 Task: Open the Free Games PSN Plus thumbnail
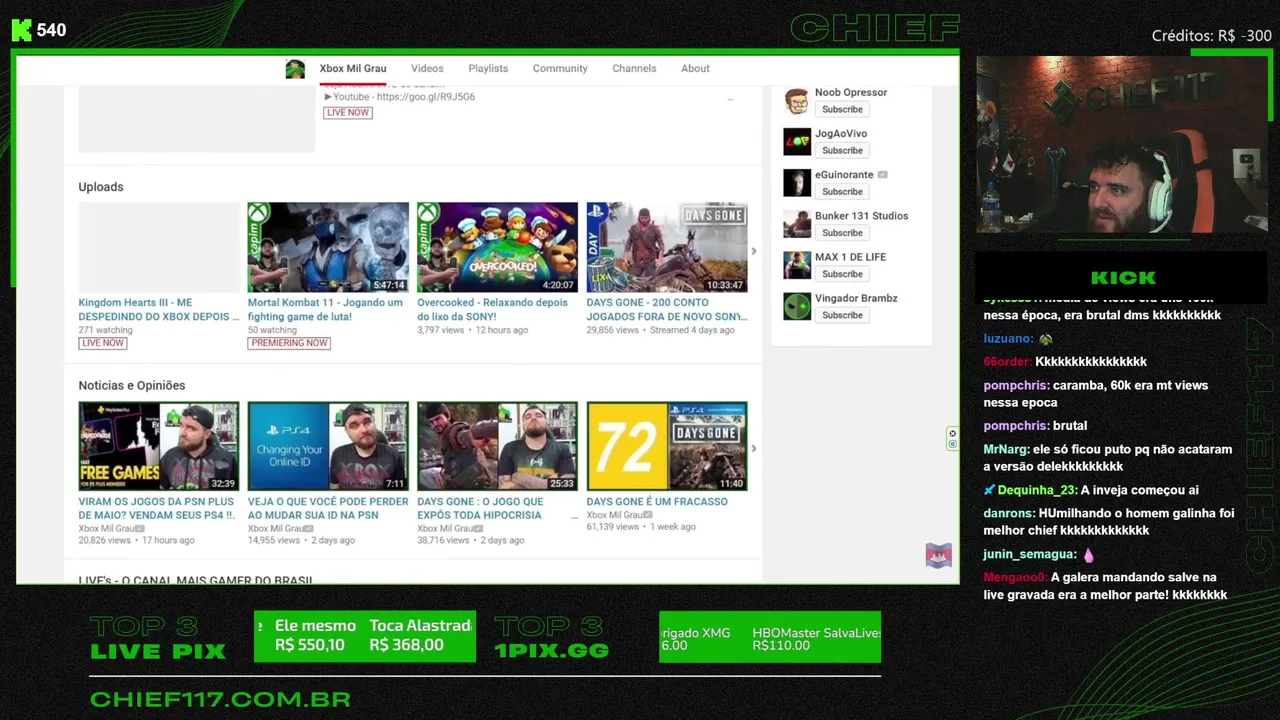click(159, 446)
